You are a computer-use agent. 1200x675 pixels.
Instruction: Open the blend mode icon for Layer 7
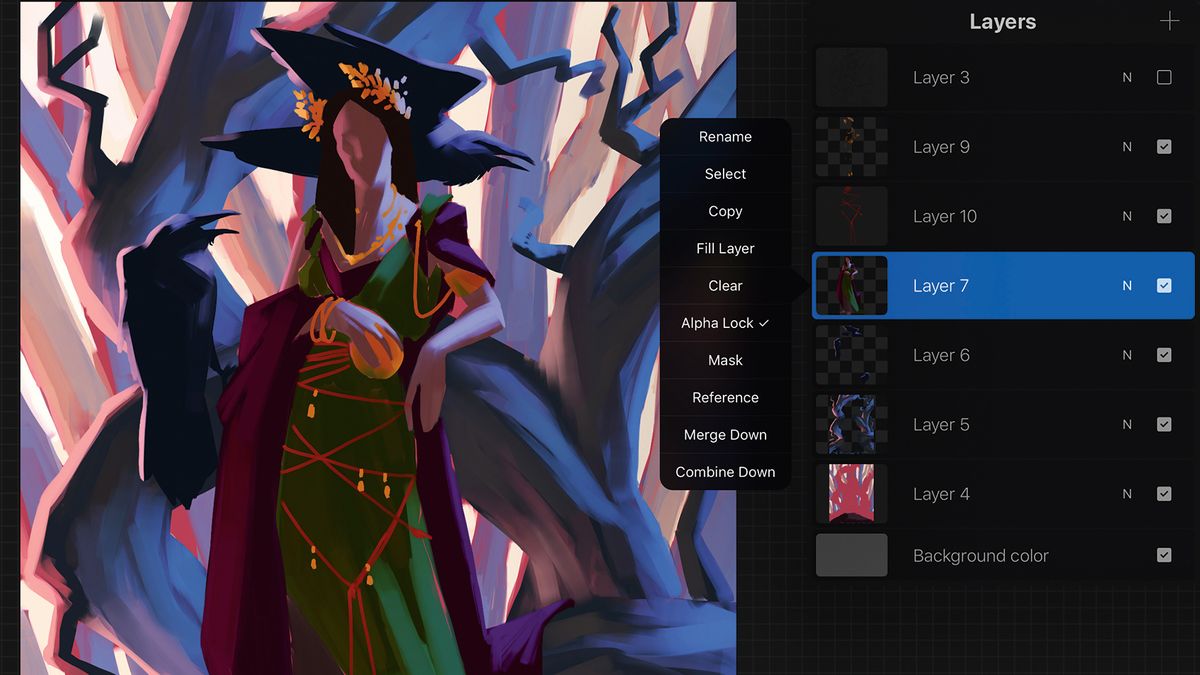1126,285
